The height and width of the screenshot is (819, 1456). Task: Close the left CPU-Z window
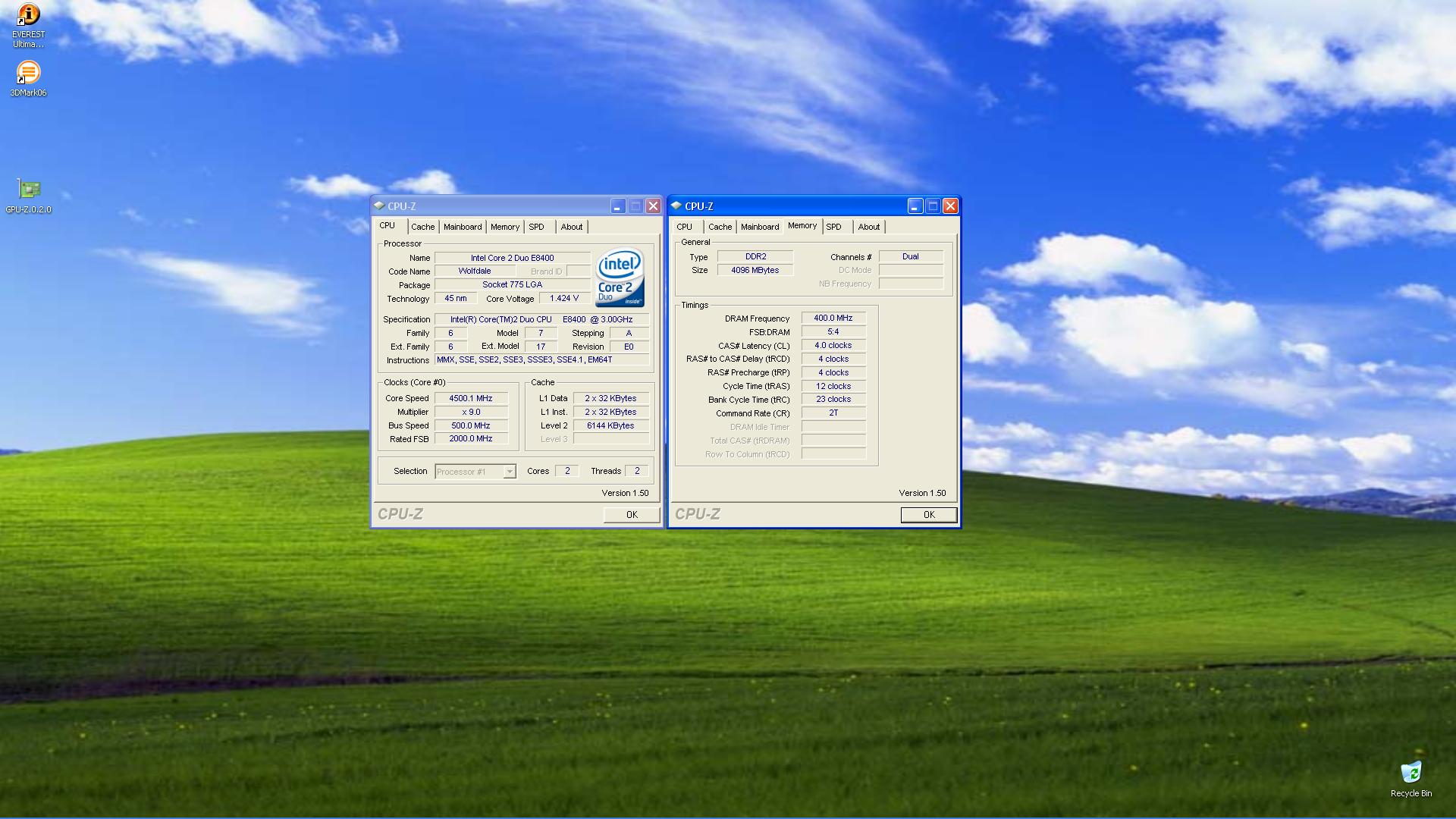tap(653, 206)
